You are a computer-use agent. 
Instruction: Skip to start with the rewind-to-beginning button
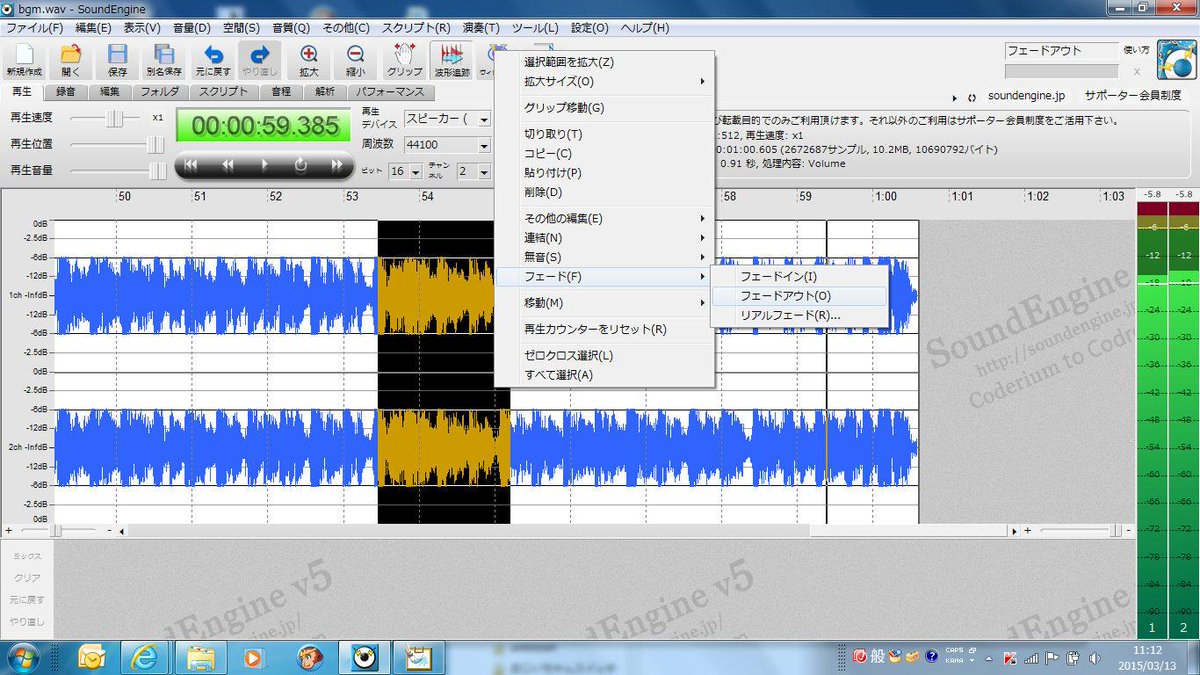click(x=191, y=165)
